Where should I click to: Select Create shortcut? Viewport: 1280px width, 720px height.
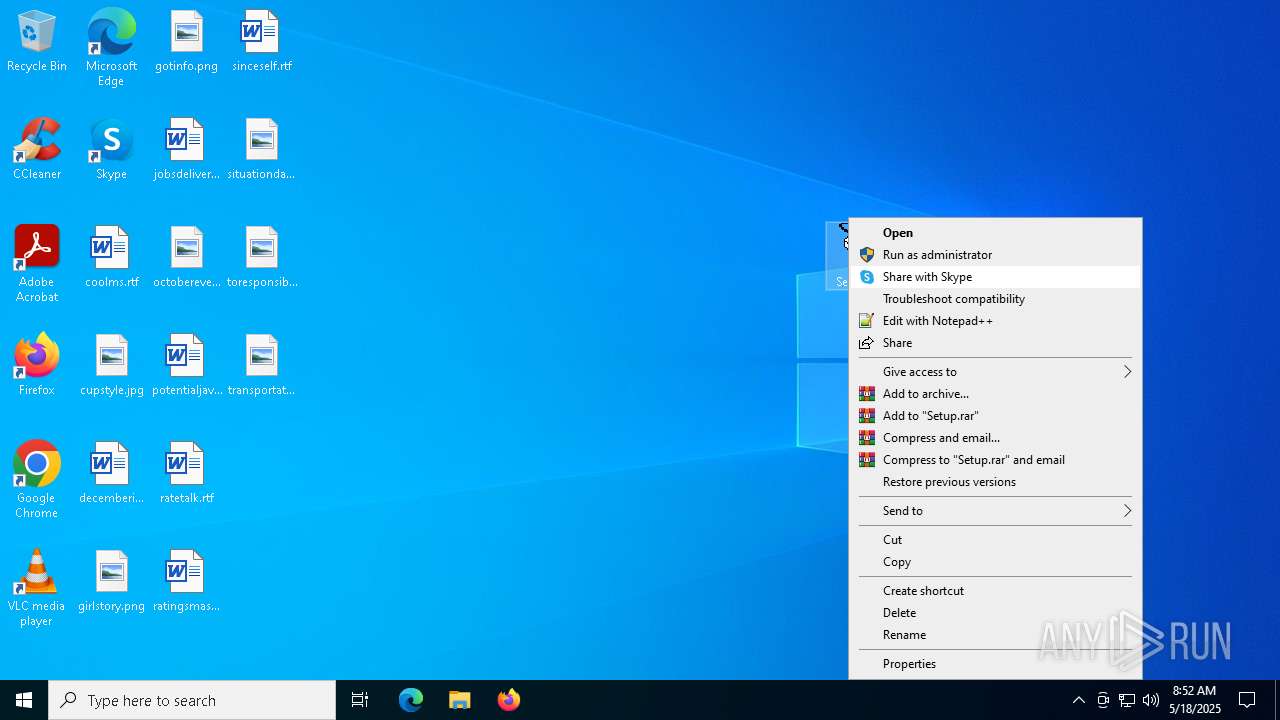pyautogui.click(x=995, y=591)
